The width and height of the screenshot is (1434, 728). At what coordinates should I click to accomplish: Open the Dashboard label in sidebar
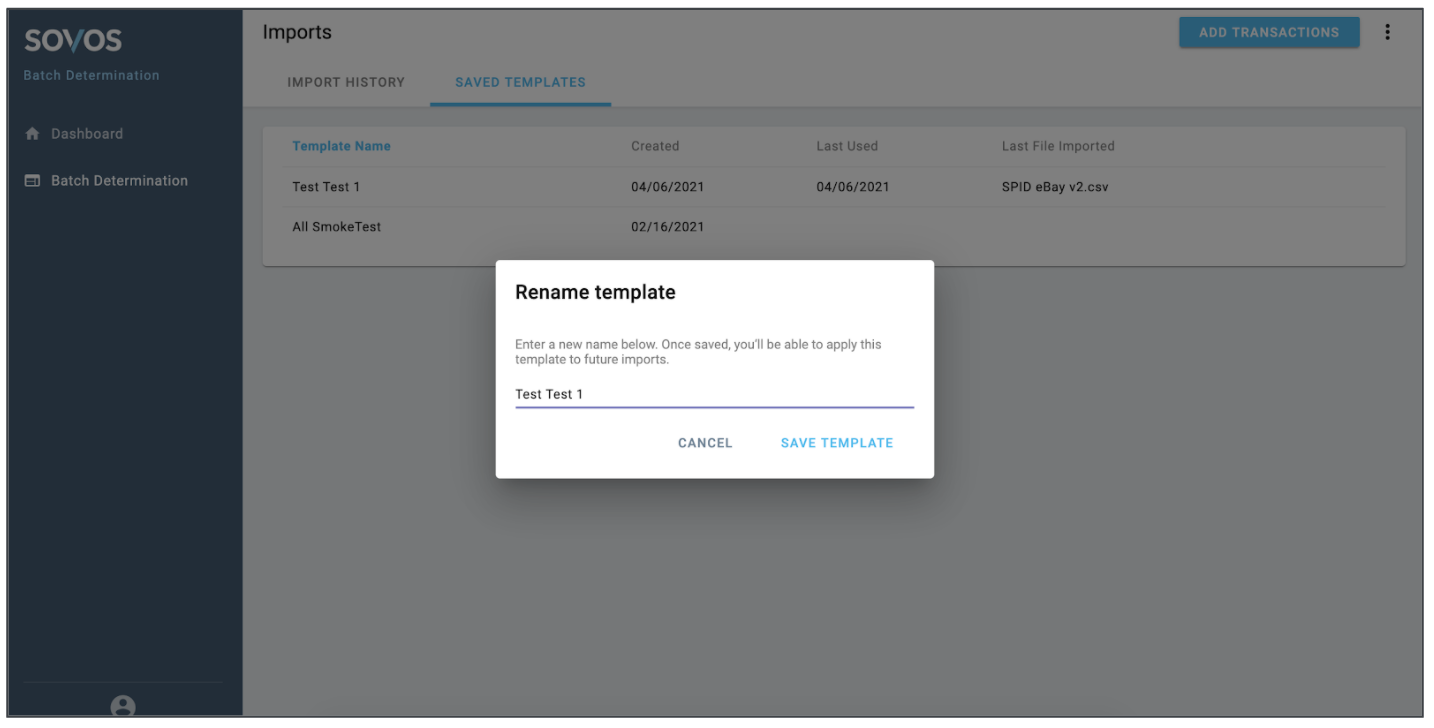click(87, 134)
